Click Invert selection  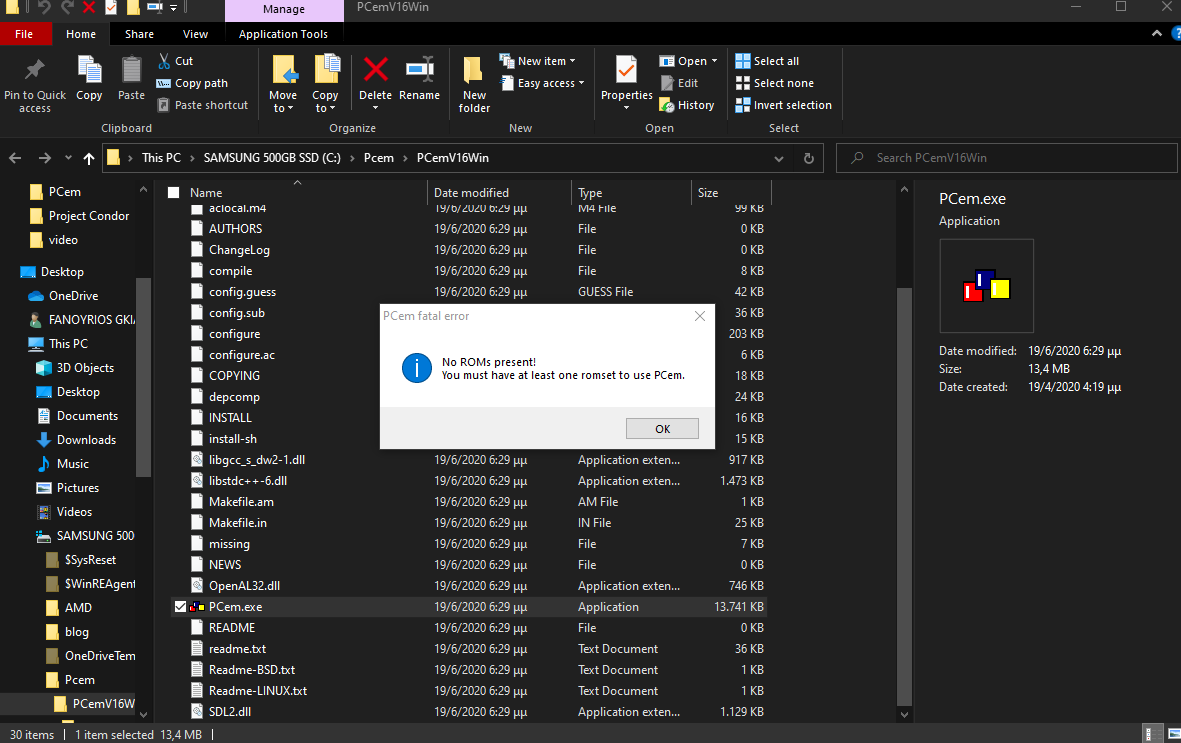[783, 105]
